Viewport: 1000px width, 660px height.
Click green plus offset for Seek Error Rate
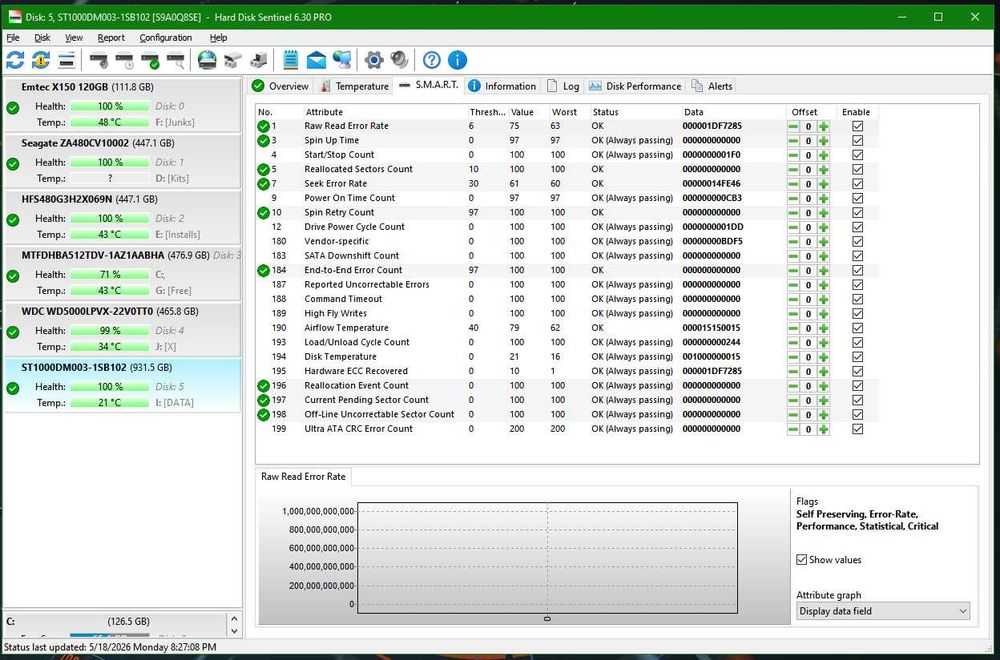point(823,184)
